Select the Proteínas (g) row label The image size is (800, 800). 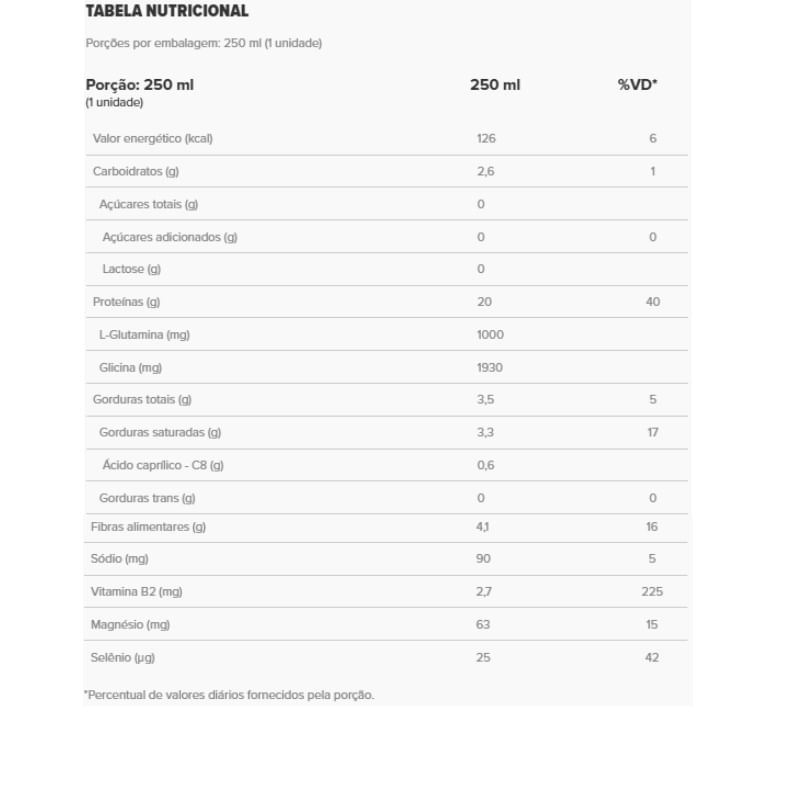(x=126, y=302)
